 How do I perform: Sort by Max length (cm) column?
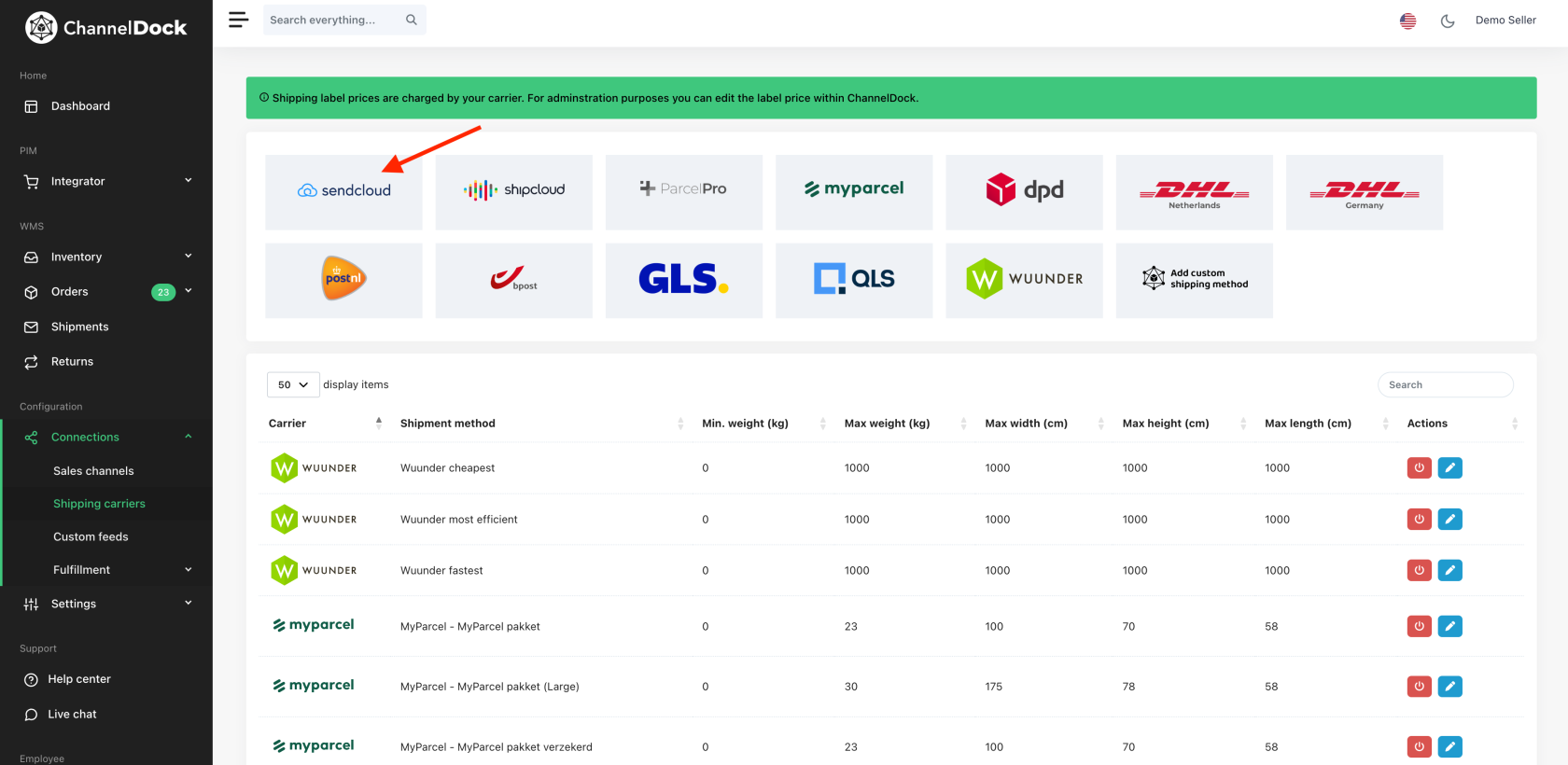[x=1326, y=424]
